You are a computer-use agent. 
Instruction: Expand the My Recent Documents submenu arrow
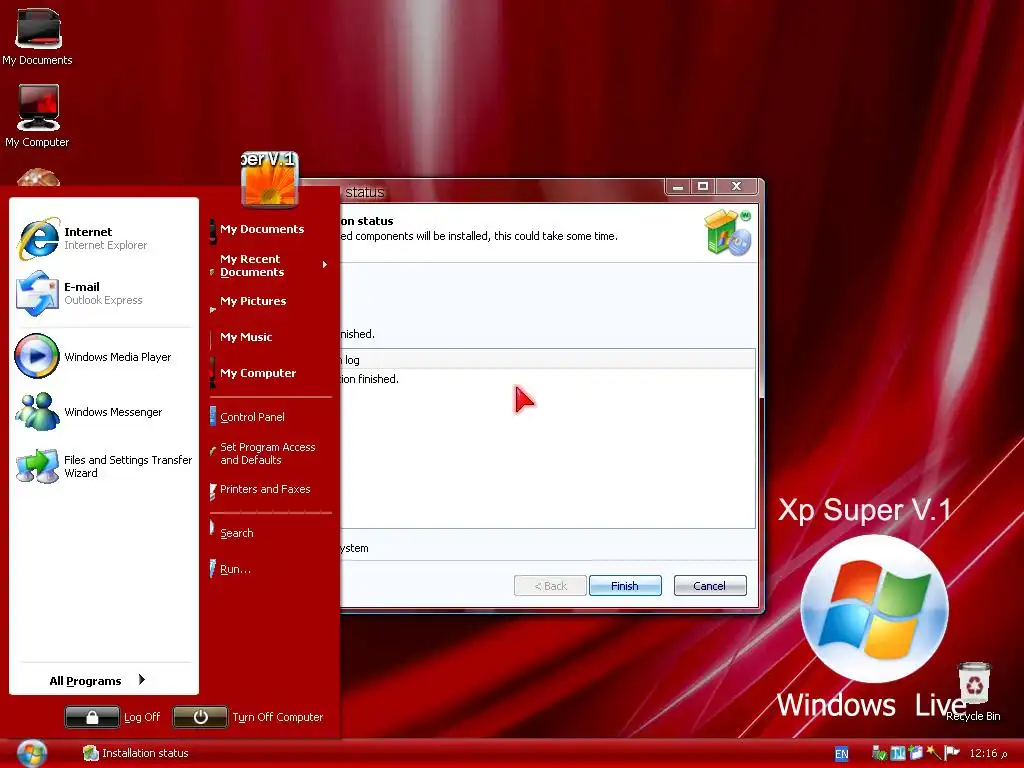coord(325,264)
